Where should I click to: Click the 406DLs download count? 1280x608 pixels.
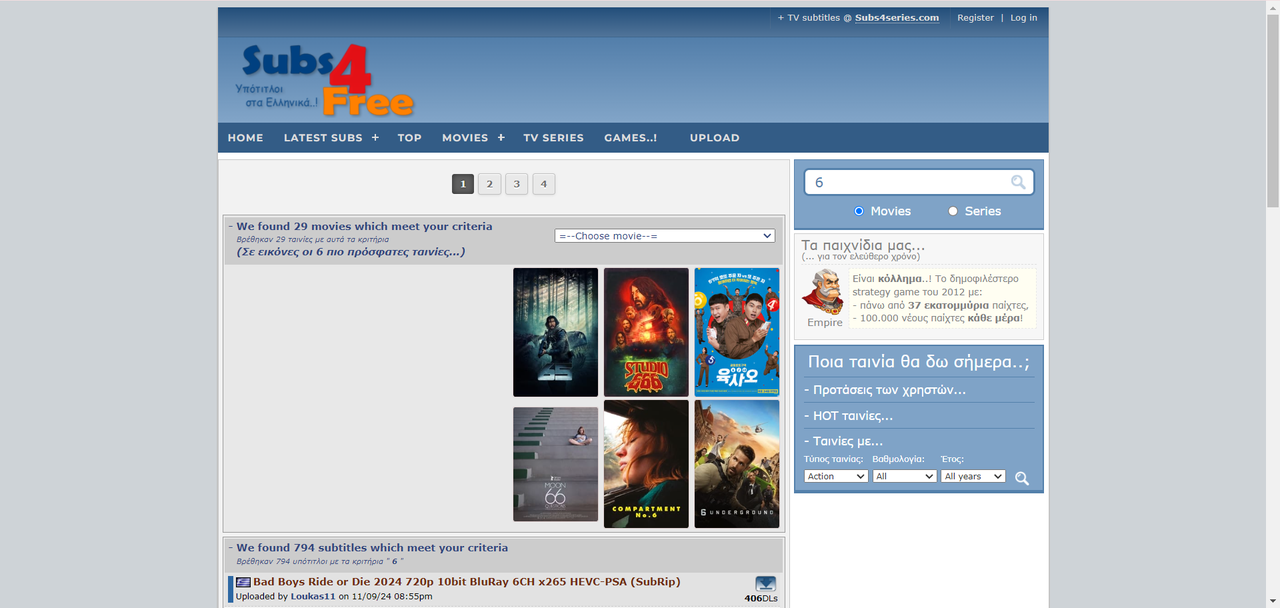tap(761, 599)
